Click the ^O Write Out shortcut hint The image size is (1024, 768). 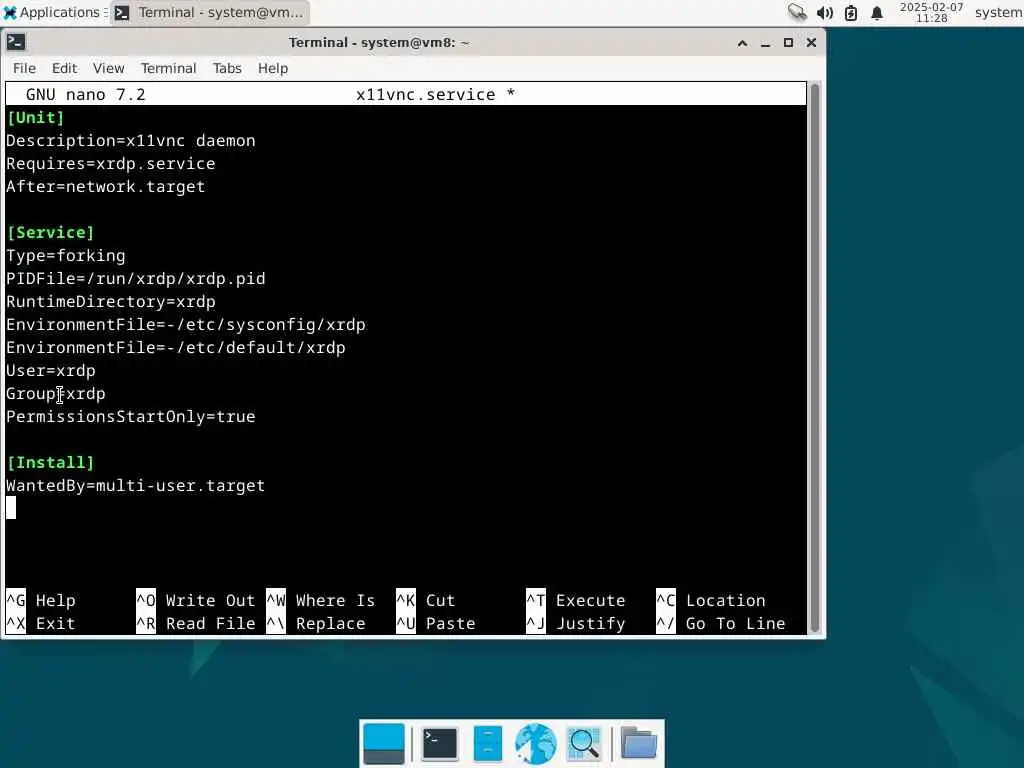[195, 601]
